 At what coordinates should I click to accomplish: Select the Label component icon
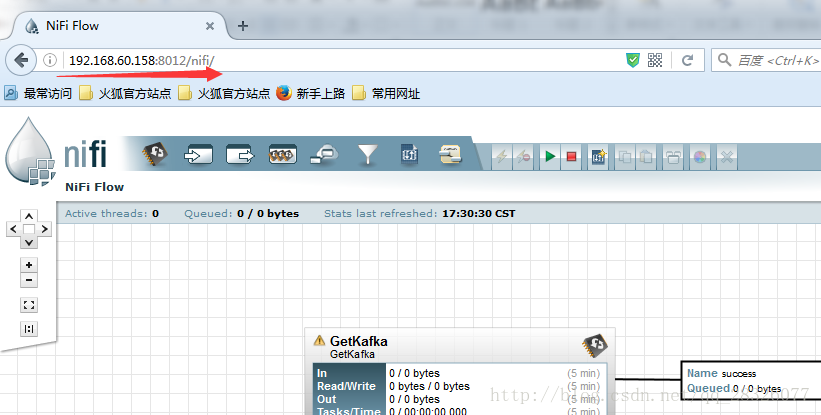click(450, 155)
